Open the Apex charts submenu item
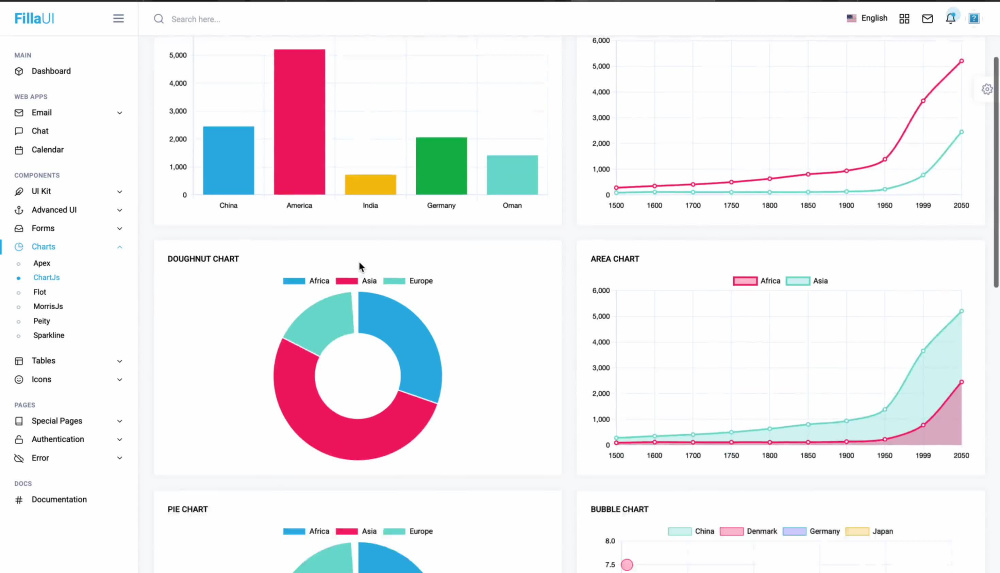 [x=41, y=264]
